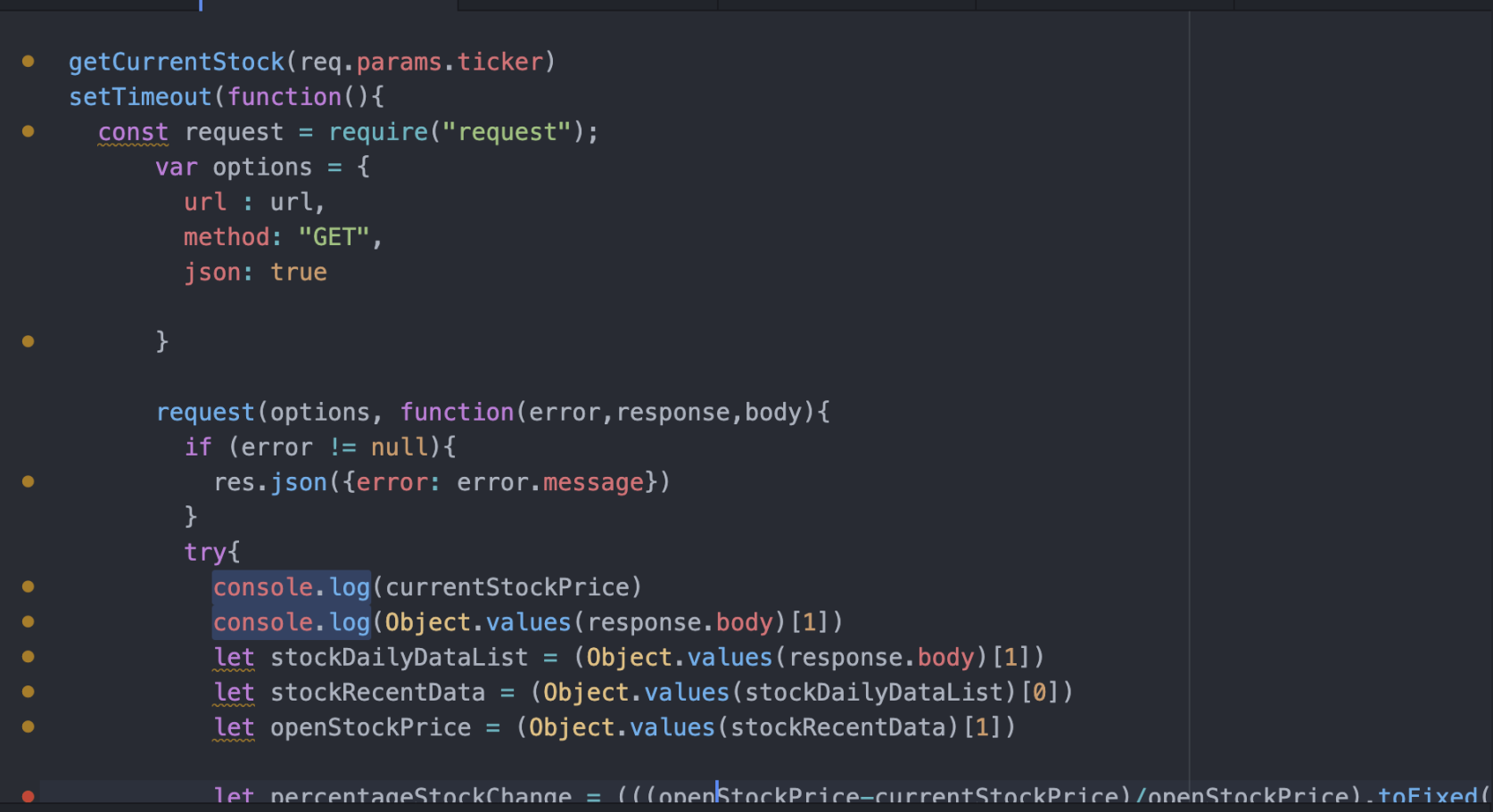Viewport: 1493px width, 812px height.
Task: Click the warning dot beside stockDailyDataList line
Action: point(29,657)
